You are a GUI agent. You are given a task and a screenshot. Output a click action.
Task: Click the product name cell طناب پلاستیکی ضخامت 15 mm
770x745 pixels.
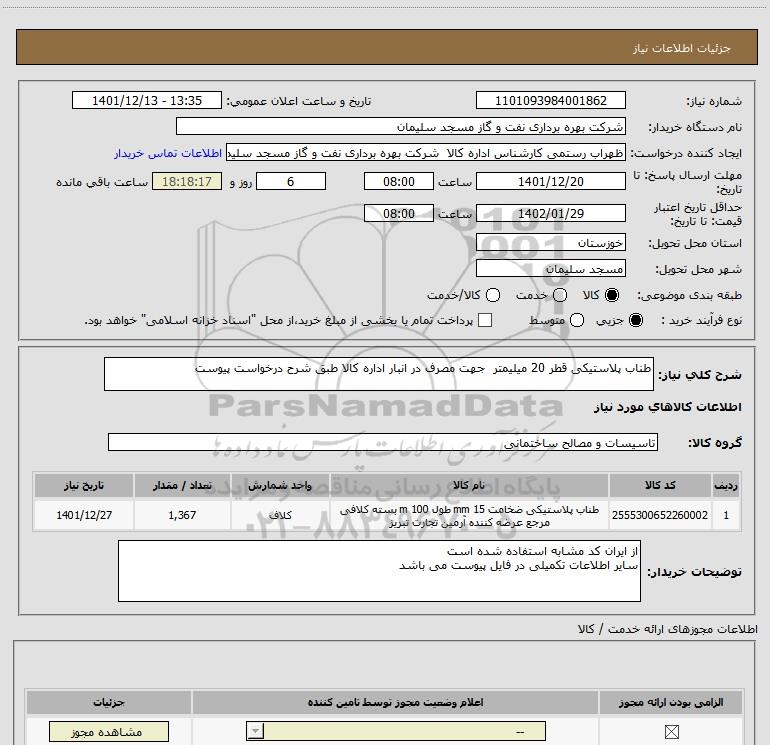point(469,515)
